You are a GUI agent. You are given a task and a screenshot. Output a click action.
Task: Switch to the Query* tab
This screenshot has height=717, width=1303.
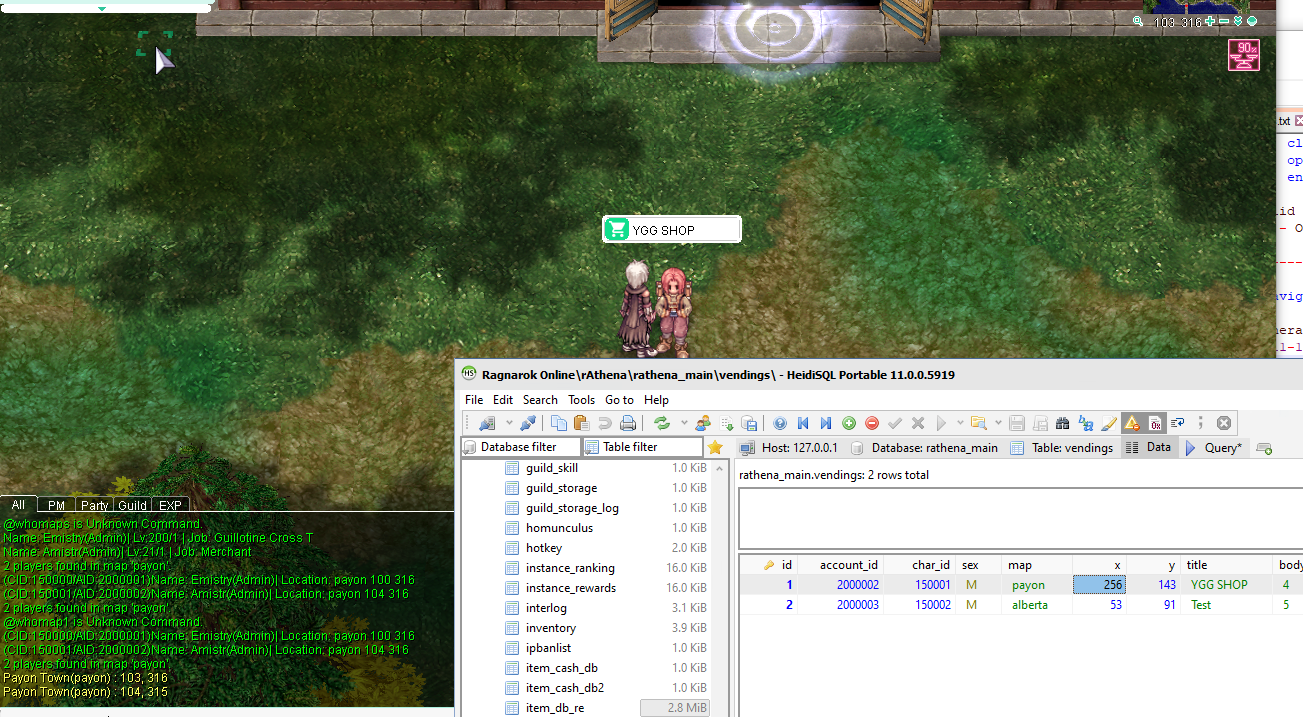click(x=1213, y=448)
